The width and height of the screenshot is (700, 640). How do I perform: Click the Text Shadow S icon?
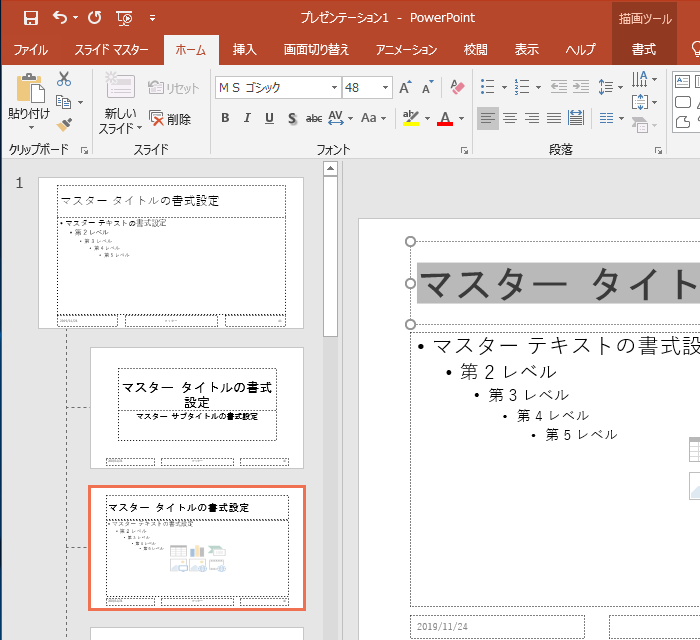[292, 118]
